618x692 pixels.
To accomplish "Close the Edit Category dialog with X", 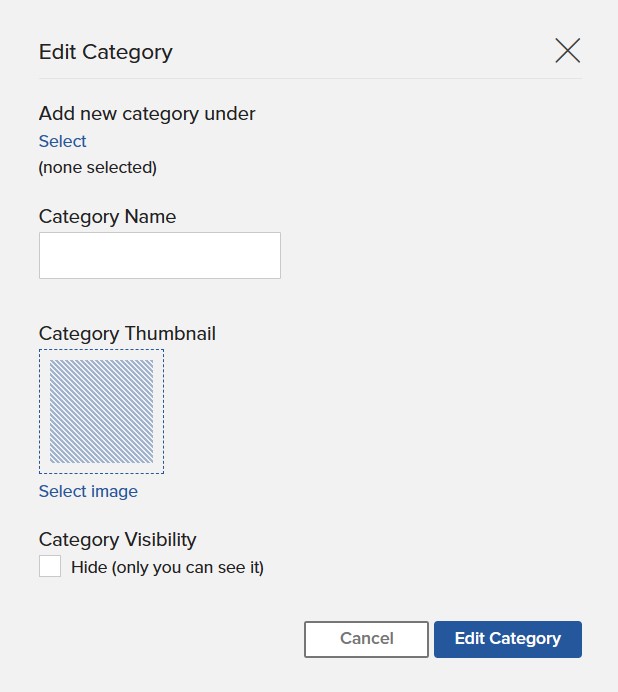I will 567,51.
